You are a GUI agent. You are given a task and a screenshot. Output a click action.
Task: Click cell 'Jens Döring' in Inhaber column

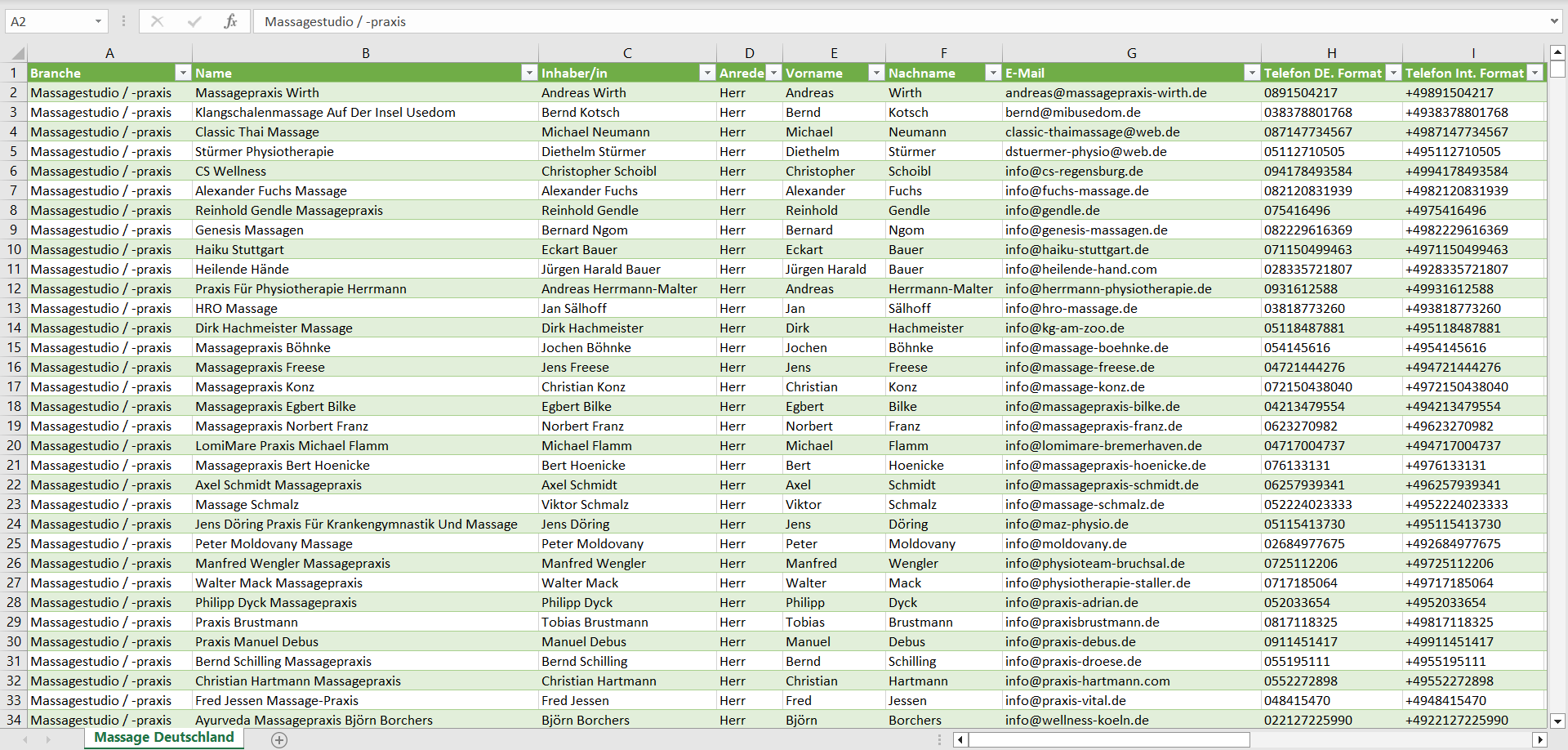[x=627, y=524]
